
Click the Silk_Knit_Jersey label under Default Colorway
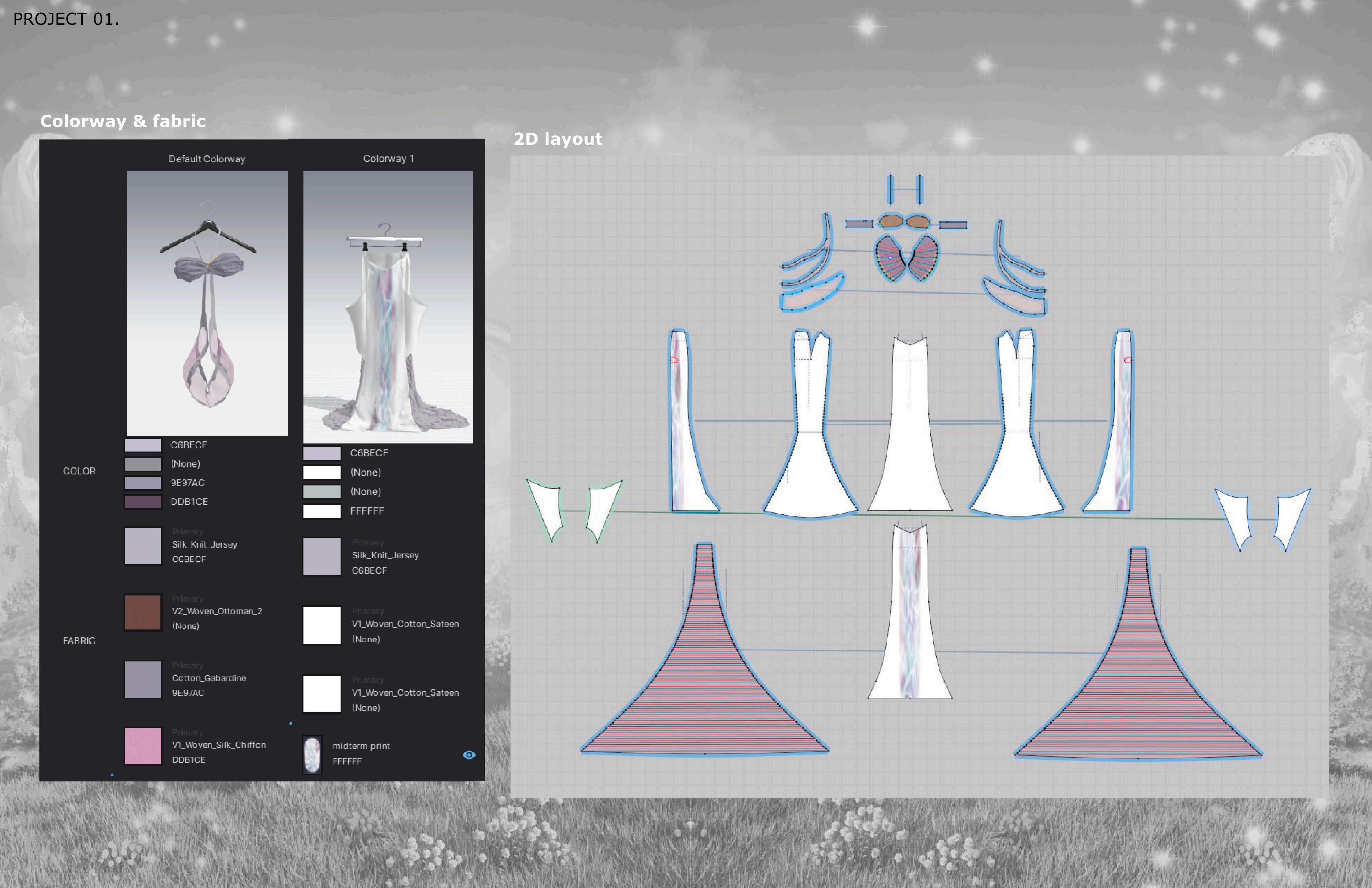point(204,544)
